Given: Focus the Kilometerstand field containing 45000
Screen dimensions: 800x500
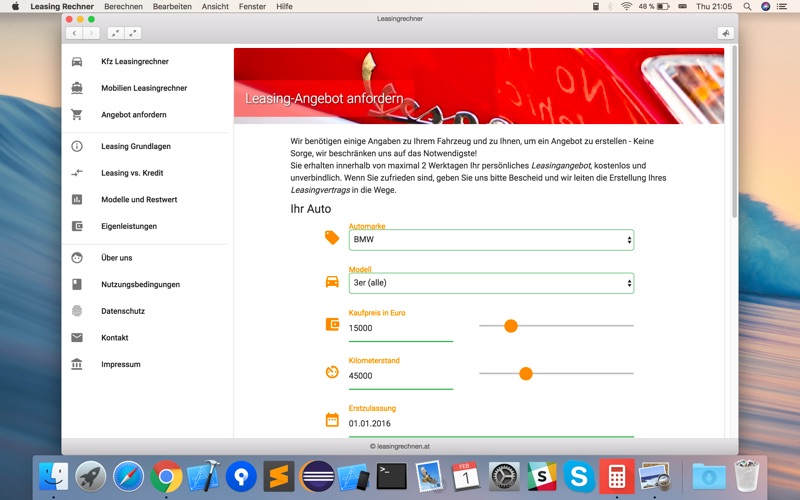Looking at the screenshot, I should (401, 376).
